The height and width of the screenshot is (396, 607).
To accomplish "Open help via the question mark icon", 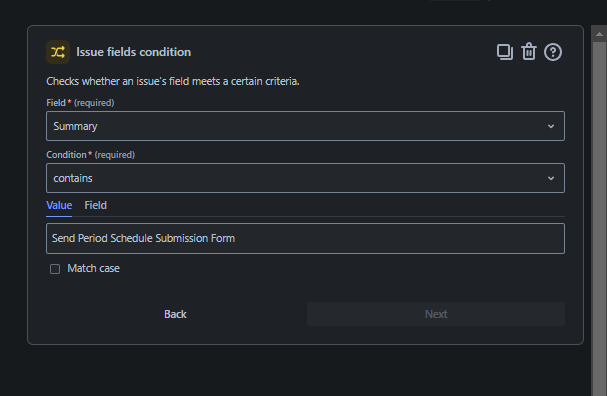I will [553, 52].
